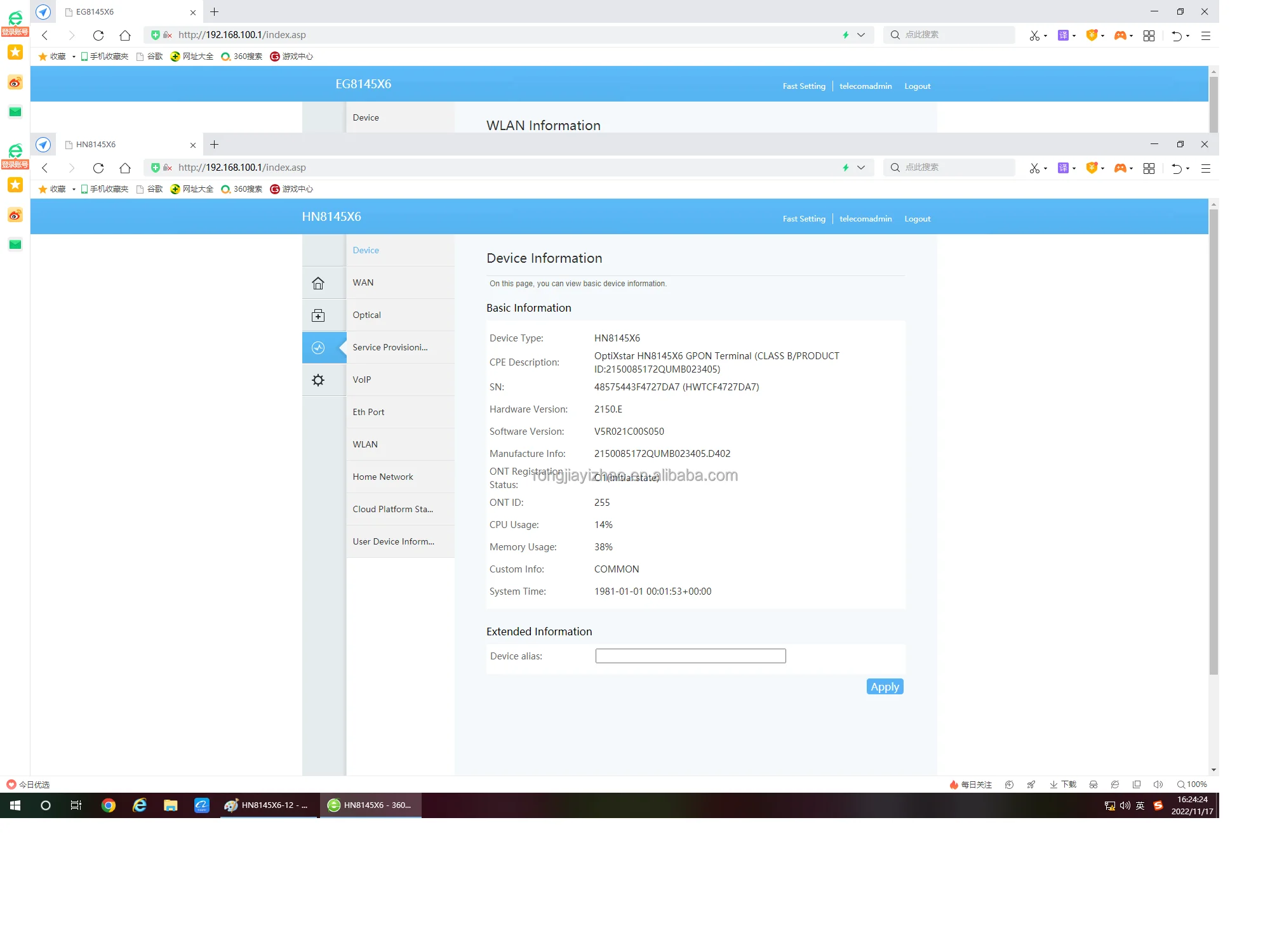Screen dimensions: 1270x952
Task: Open the undo-close history dropdown arrow
Action: pos(1188,169)
